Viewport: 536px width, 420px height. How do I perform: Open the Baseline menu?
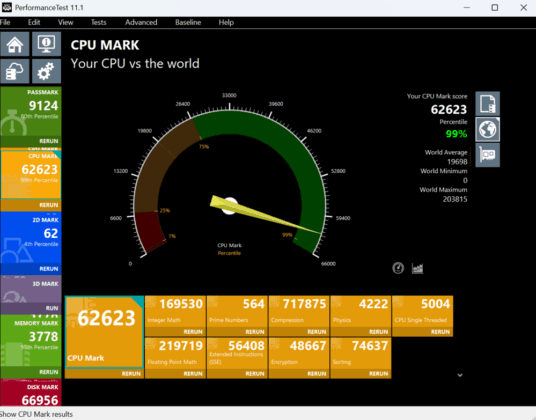click(188, 23)
